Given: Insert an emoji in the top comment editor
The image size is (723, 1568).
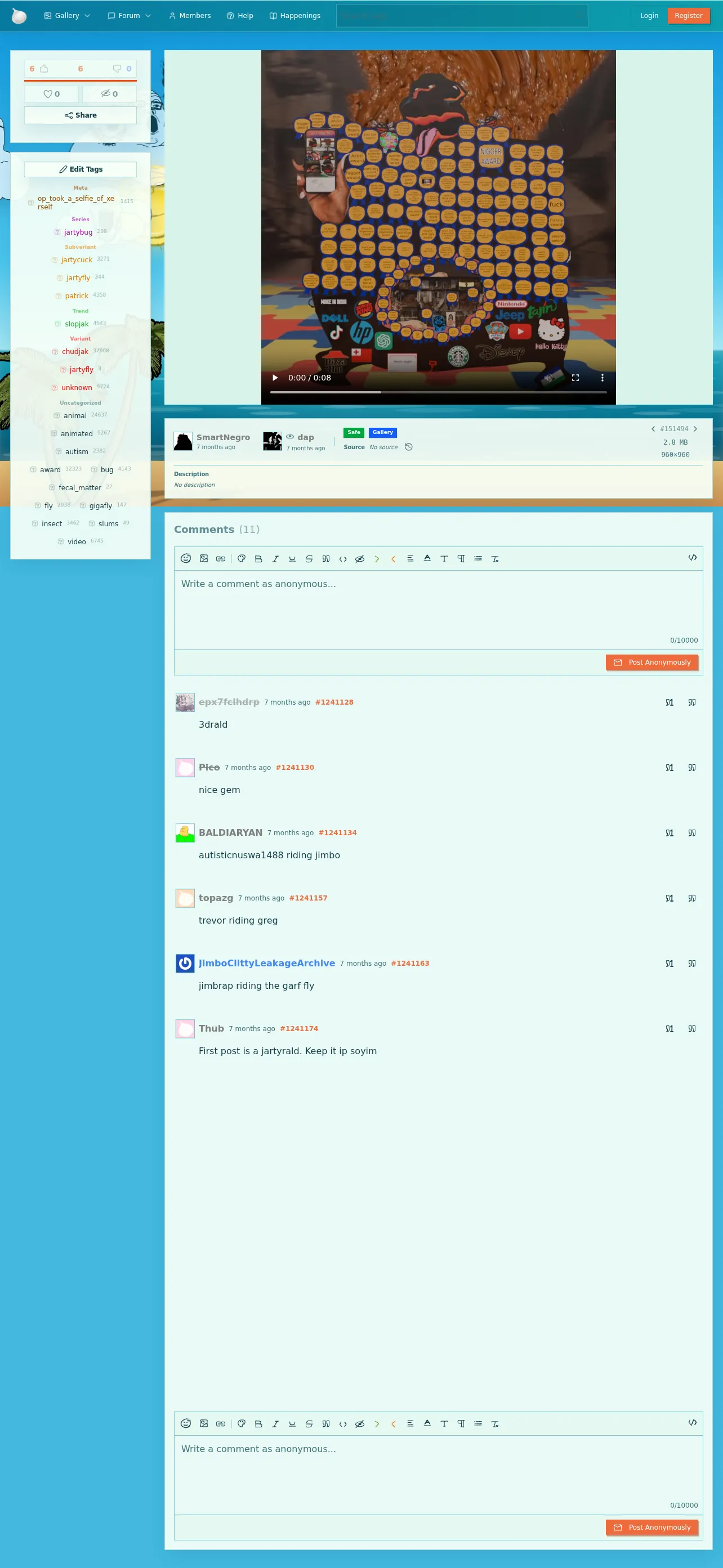Looking at the screenshot, I should tap(186, 559).
